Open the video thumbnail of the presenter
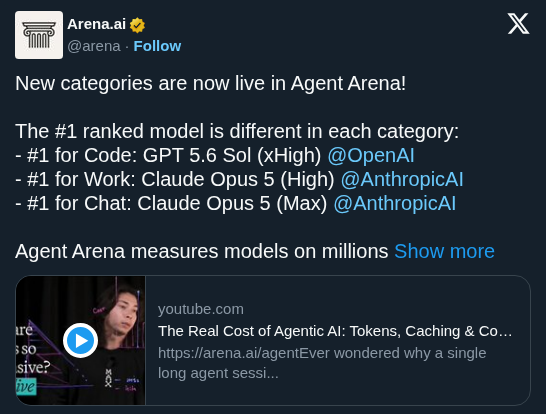The image size is (546, 414). click(80, 340)
